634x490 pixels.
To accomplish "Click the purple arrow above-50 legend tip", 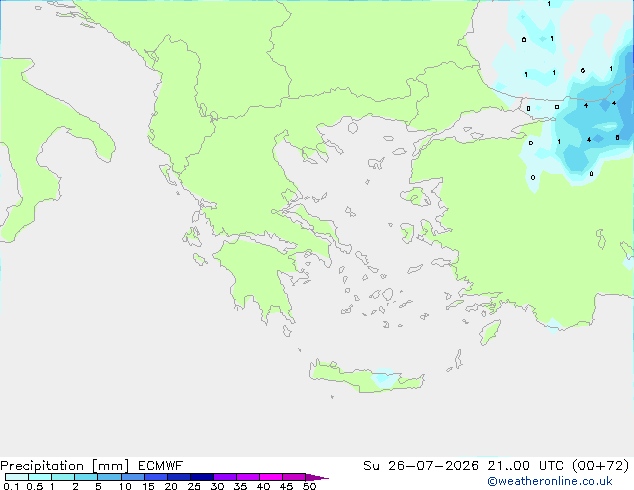I will click(x=317, y=477).
